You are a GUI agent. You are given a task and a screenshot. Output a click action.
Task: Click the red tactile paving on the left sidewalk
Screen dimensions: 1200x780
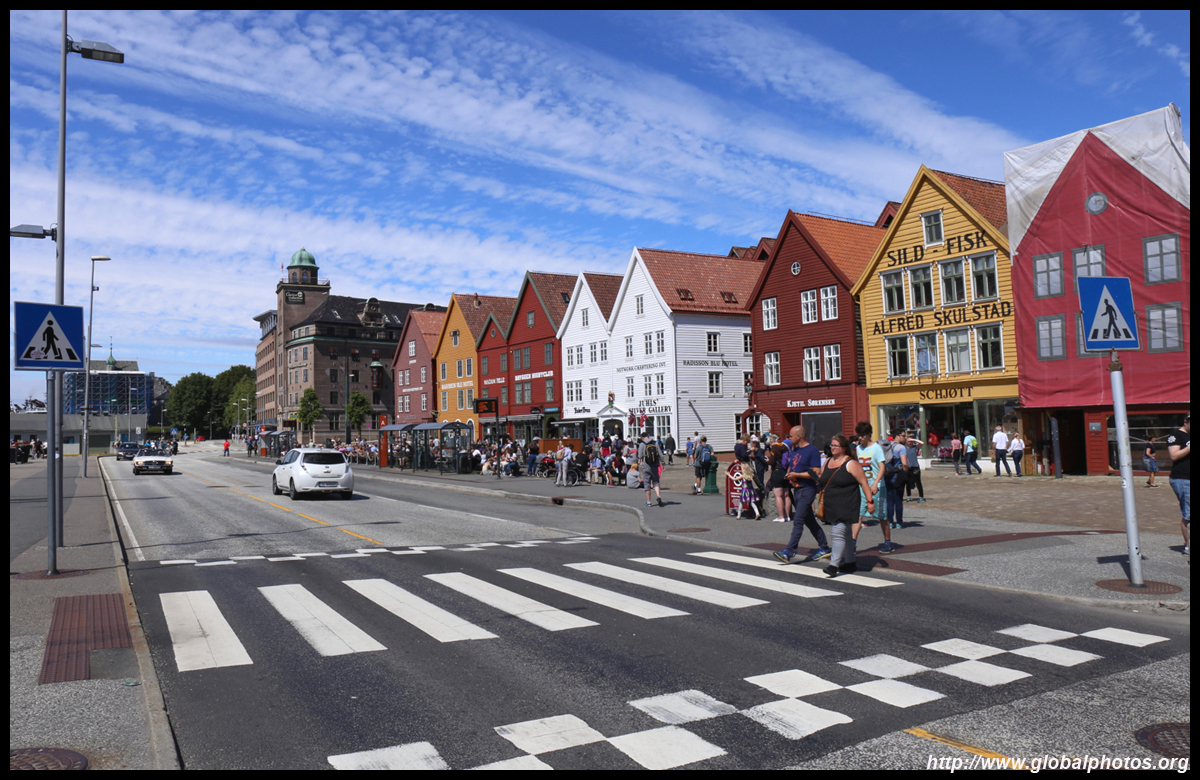[x=85, y=636]
